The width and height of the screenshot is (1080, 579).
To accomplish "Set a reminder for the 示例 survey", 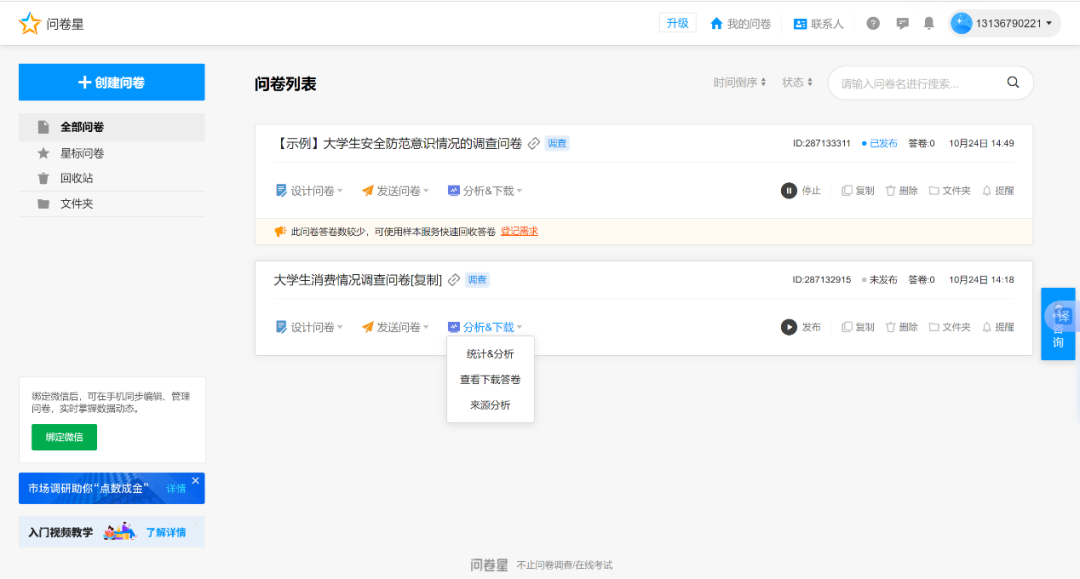I will pyautogui.click(x=997, y=191).
